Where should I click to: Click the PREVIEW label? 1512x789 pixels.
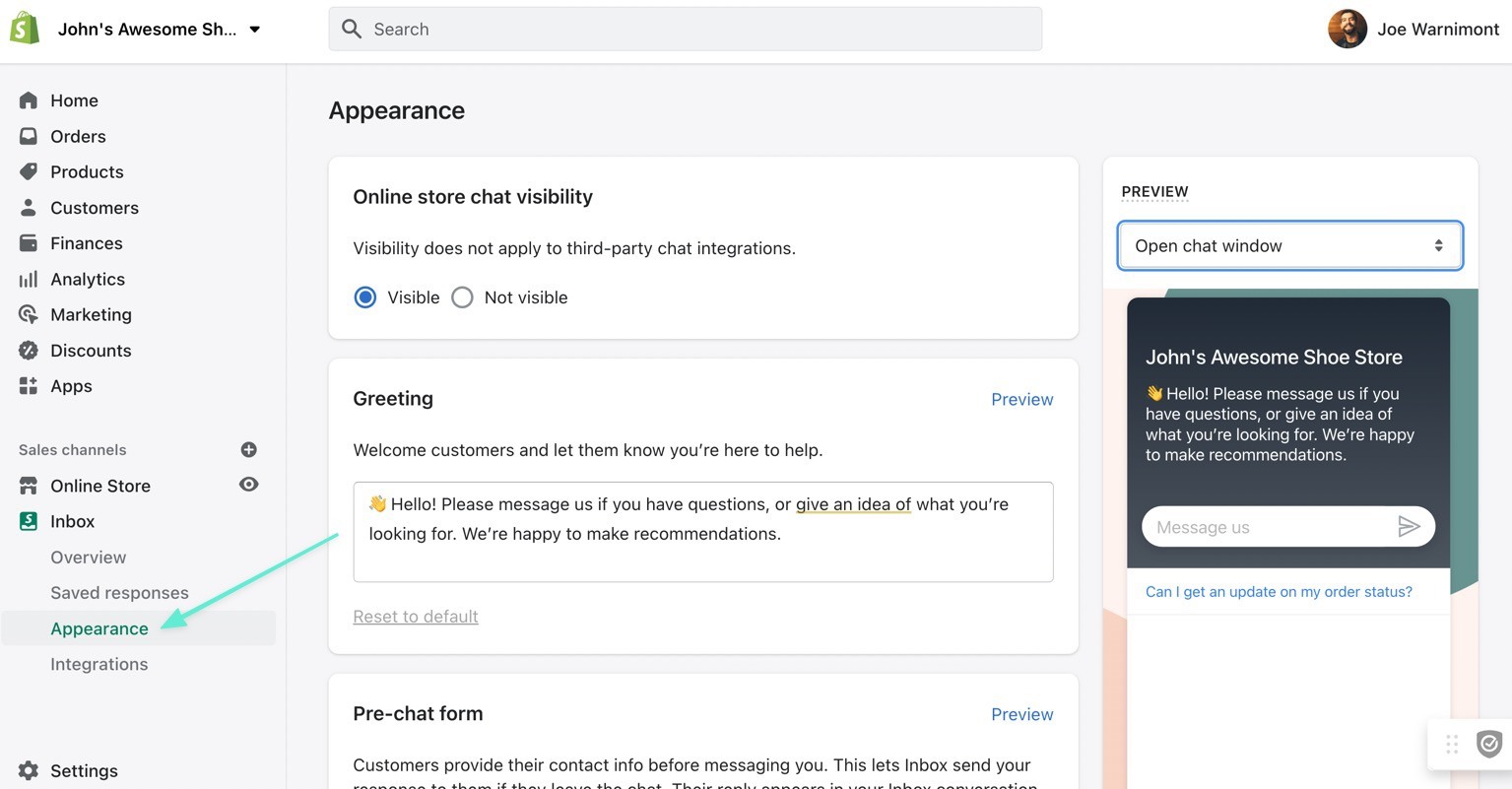[1154, 191]
